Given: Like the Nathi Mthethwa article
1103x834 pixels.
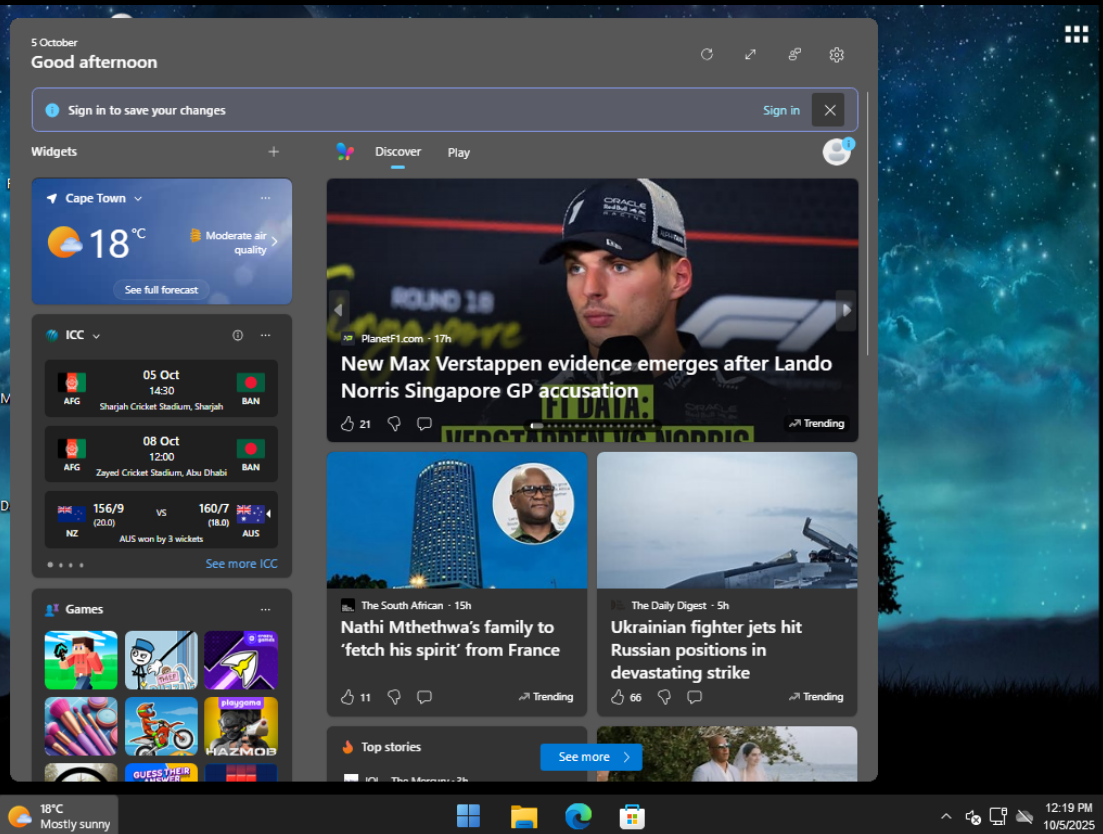Looking at the screenshot, I should click(x=347, y=697).
